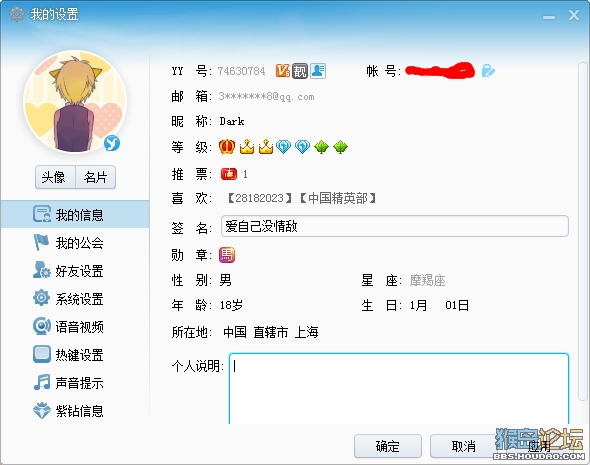Switch to 我的公会 section
The width and height of the screenshot is (590, 465).
75,243
